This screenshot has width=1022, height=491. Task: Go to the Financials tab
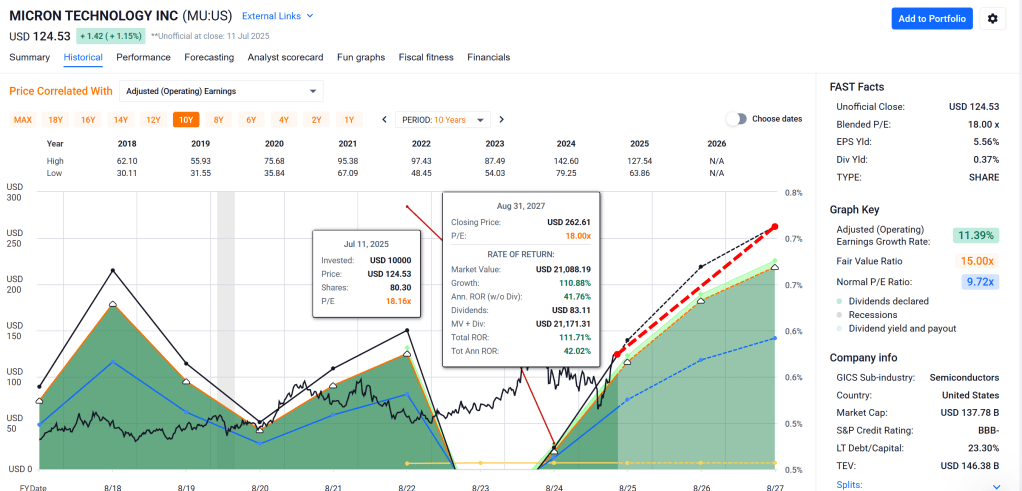point(488,57)
